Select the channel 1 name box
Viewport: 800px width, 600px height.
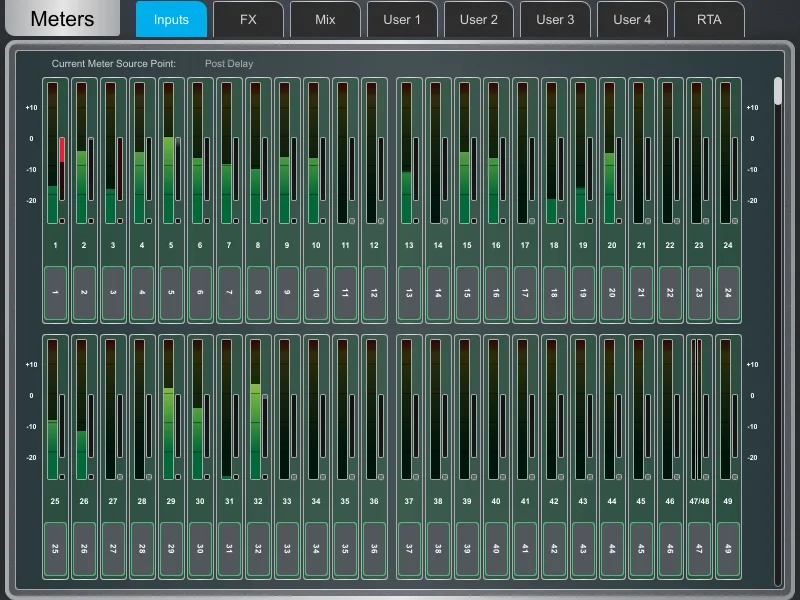(x=55, y=293)
